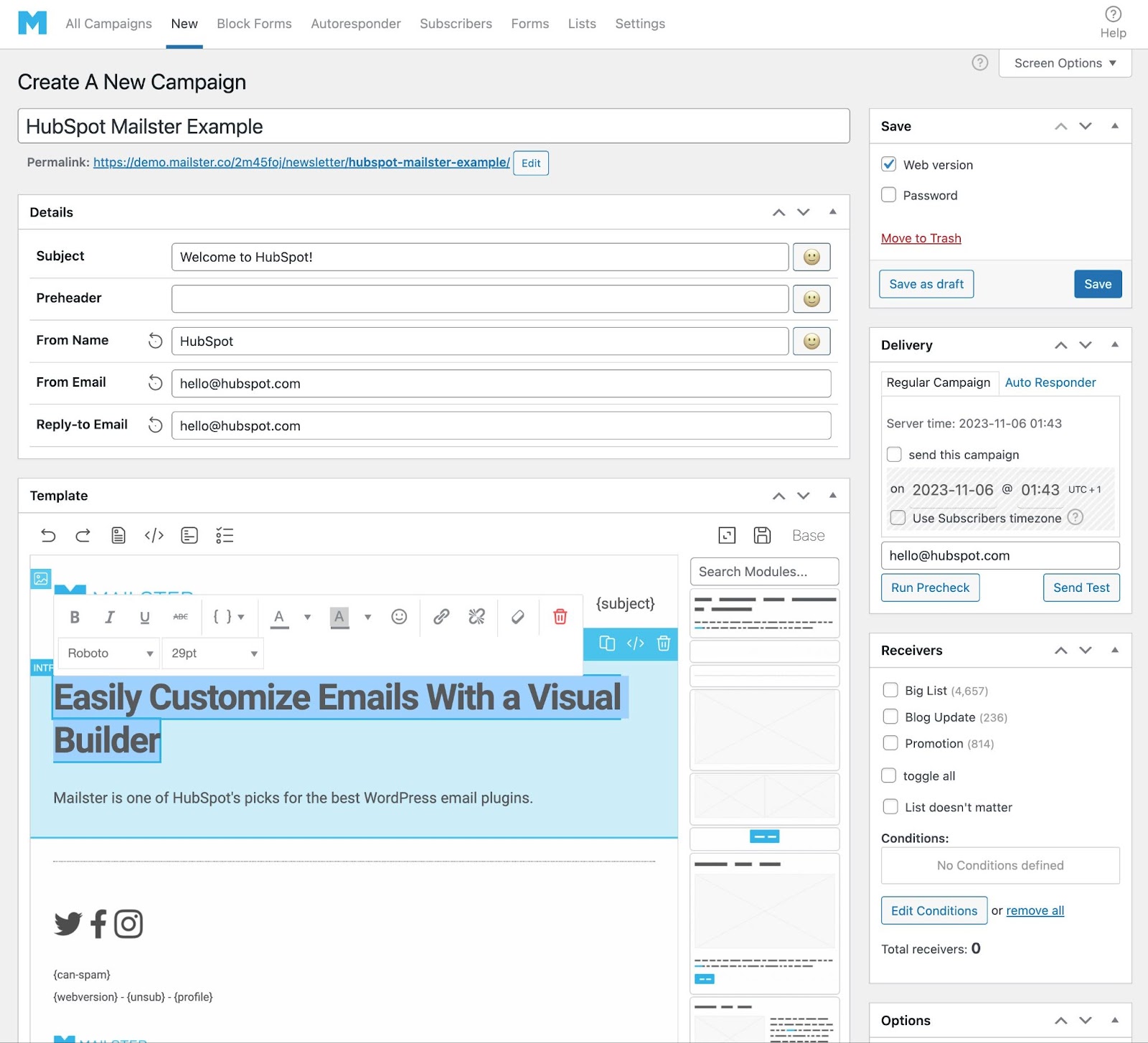Pick text color swatch A
Screen dimensions: 1148x1043
pyautogui.click(x=279, y=617)
